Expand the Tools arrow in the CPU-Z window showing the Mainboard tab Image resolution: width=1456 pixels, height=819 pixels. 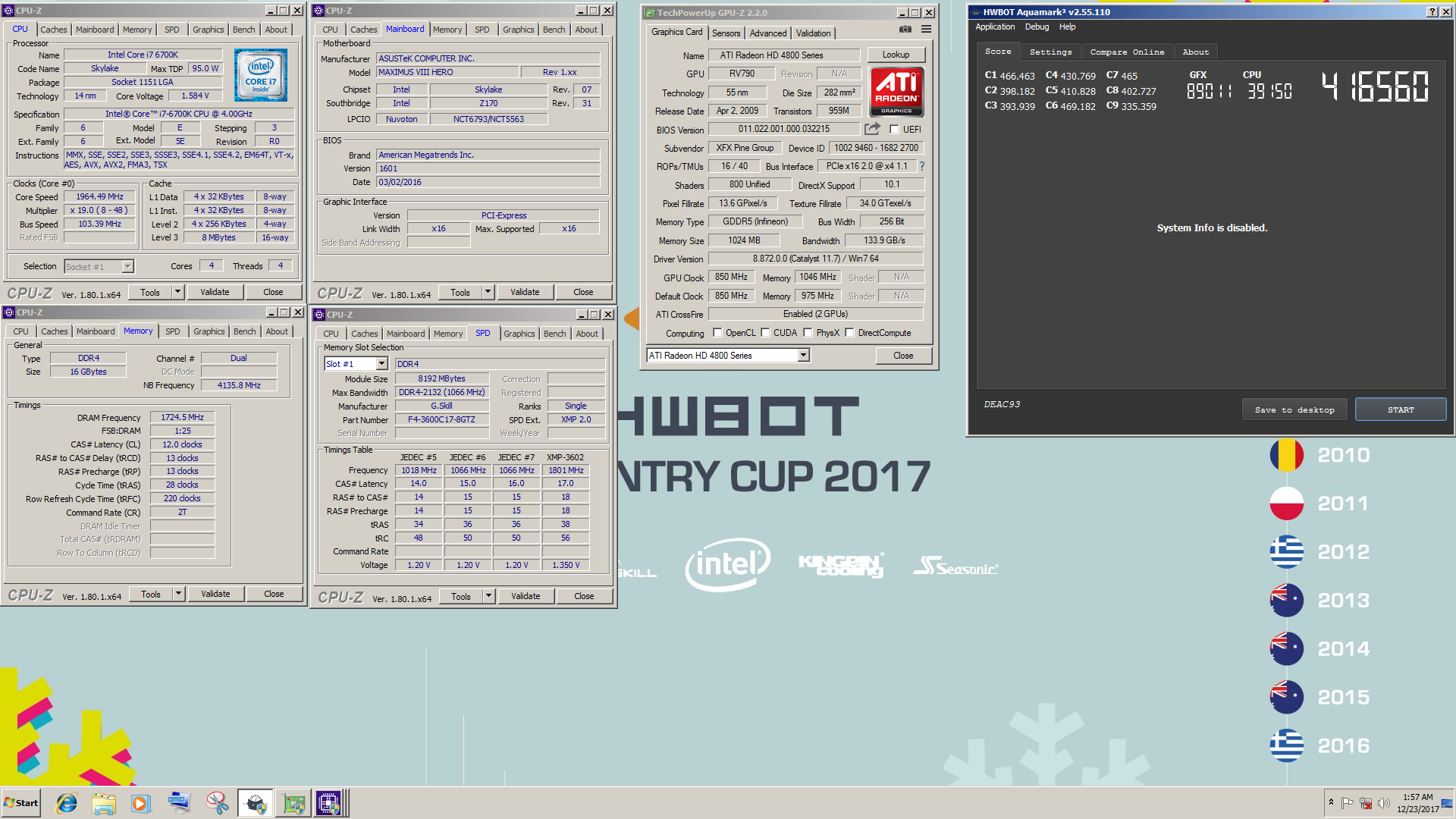488,292
